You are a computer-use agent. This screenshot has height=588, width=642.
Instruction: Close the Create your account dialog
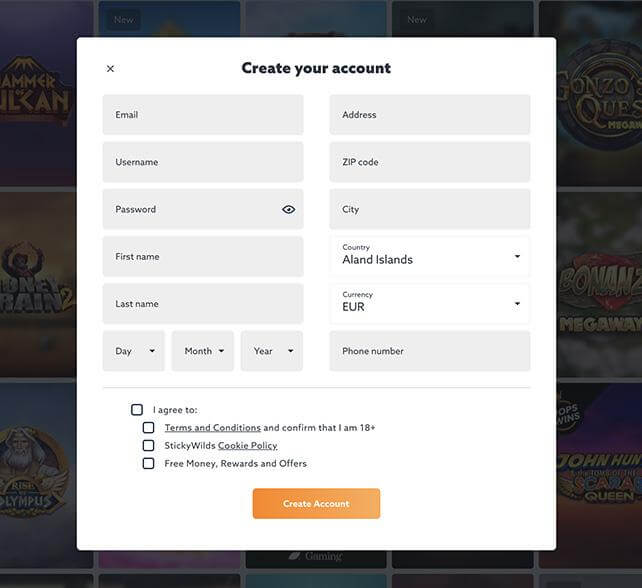coord(110,68)
